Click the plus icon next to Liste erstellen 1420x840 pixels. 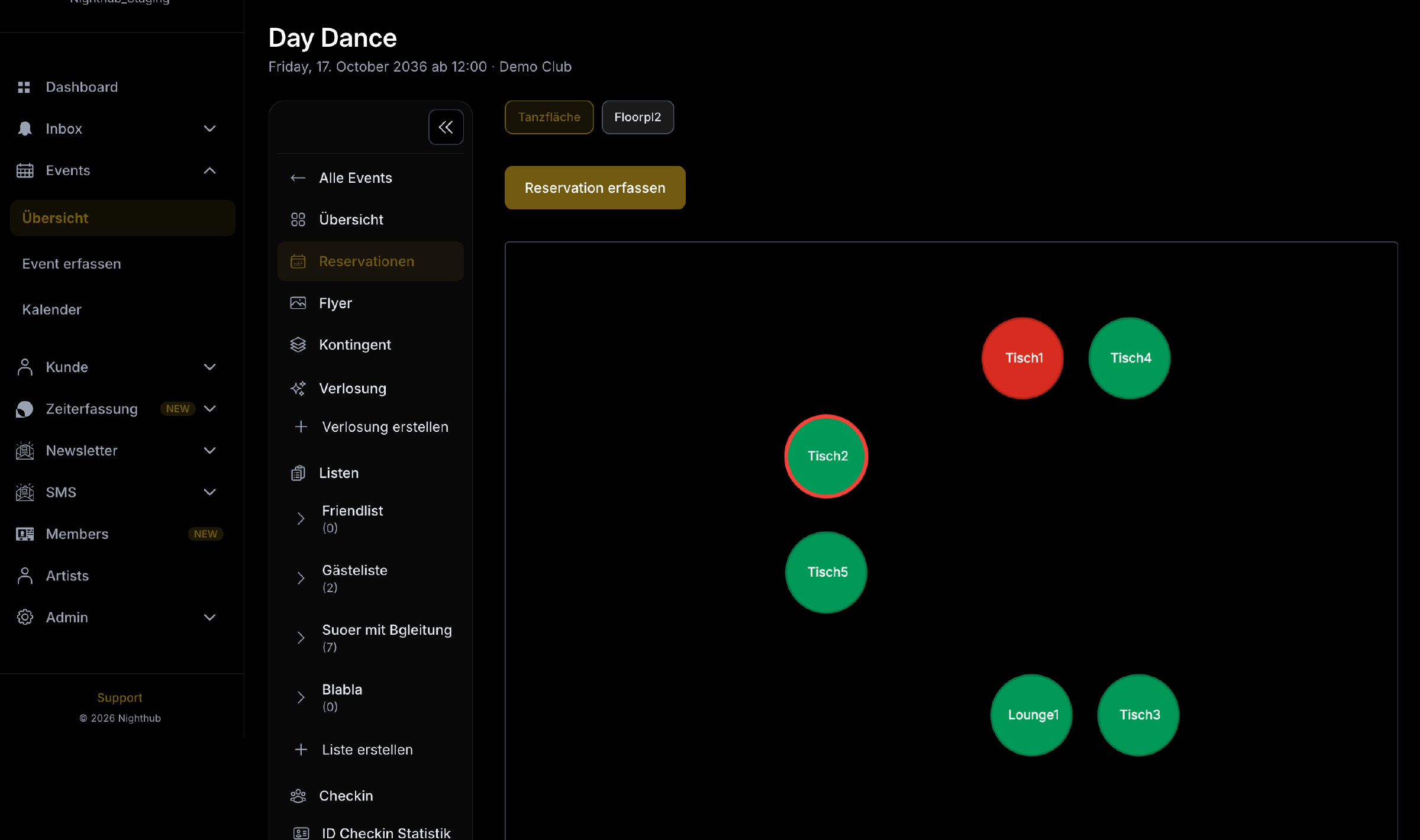pos(301,749)
